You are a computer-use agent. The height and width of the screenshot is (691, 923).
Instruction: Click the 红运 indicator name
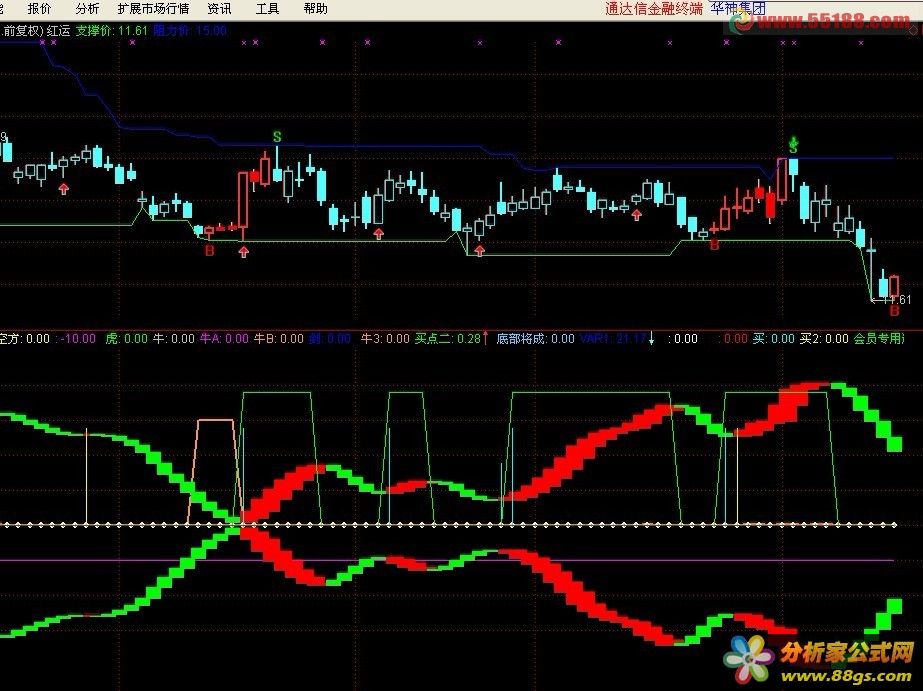coord(59,31)
